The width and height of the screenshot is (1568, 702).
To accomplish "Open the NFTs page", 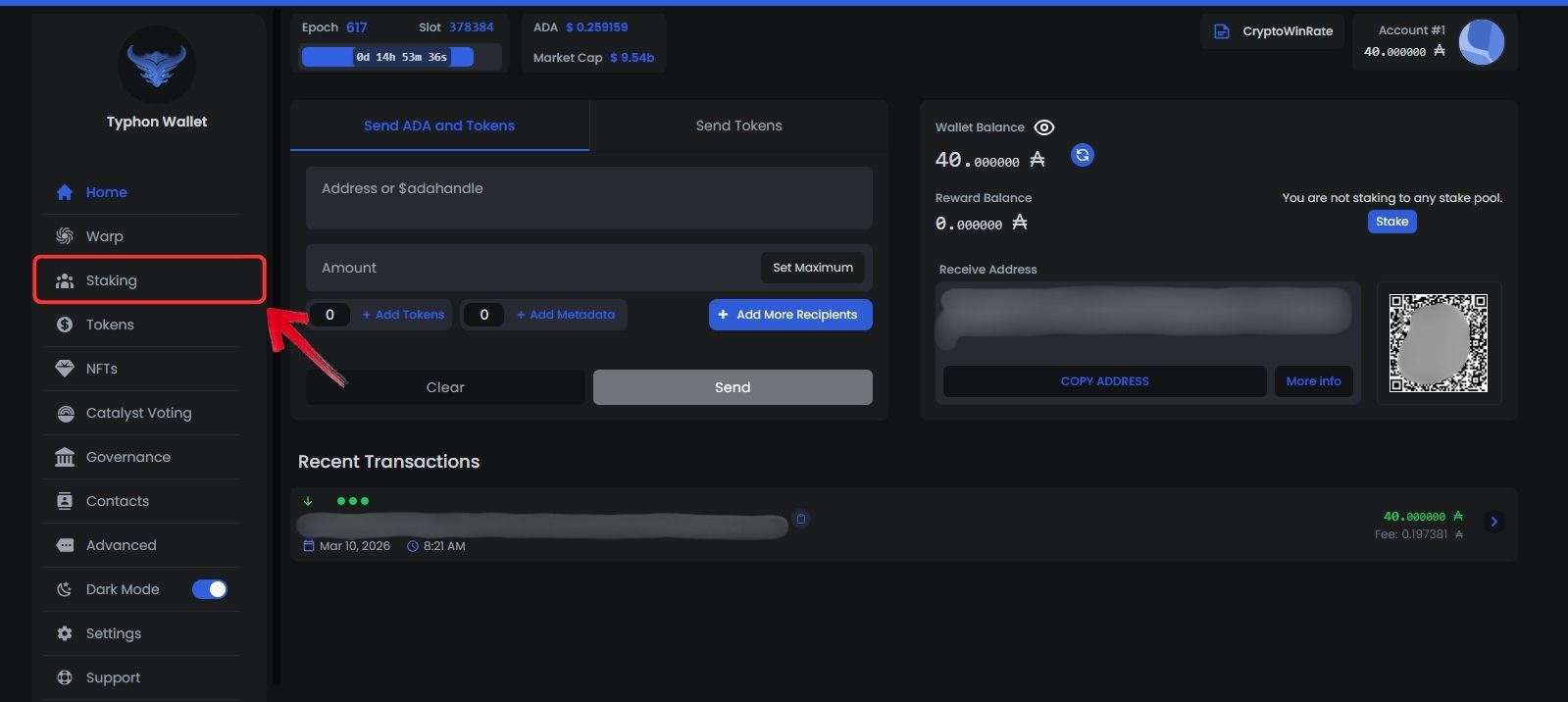I will coord(141,369).
